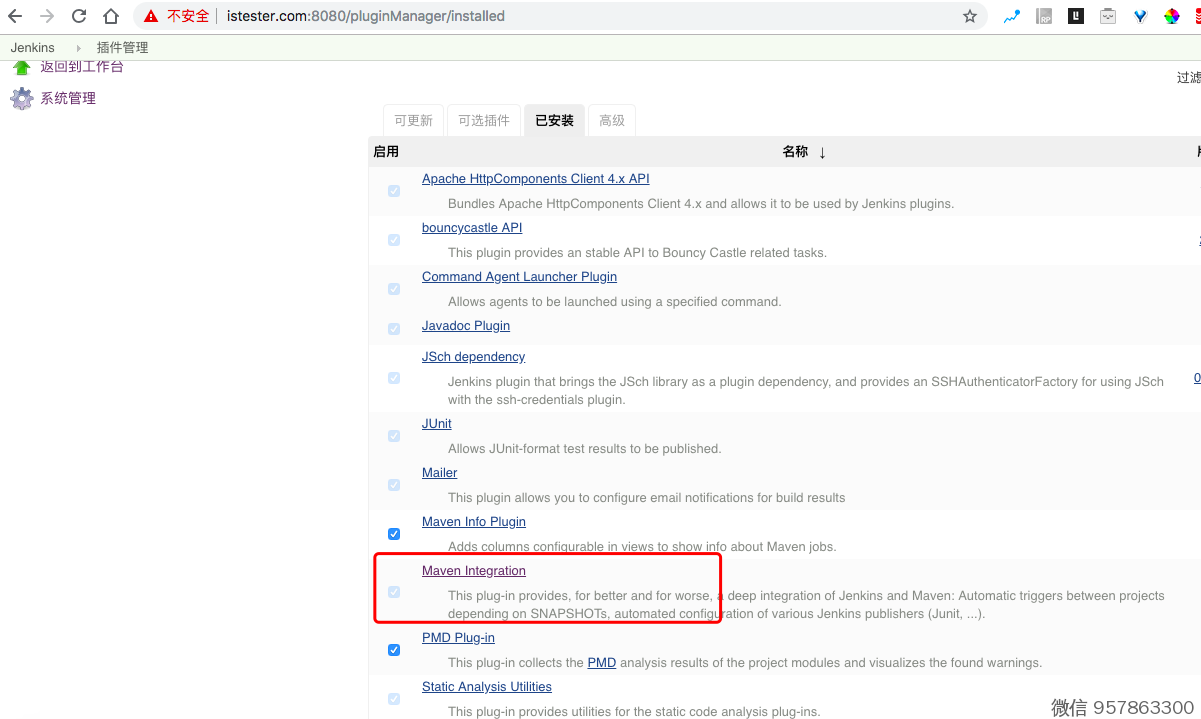Screen dimensions: 1201x719
Task: Click the red security warning triangle icon
Action: (151, 16)
